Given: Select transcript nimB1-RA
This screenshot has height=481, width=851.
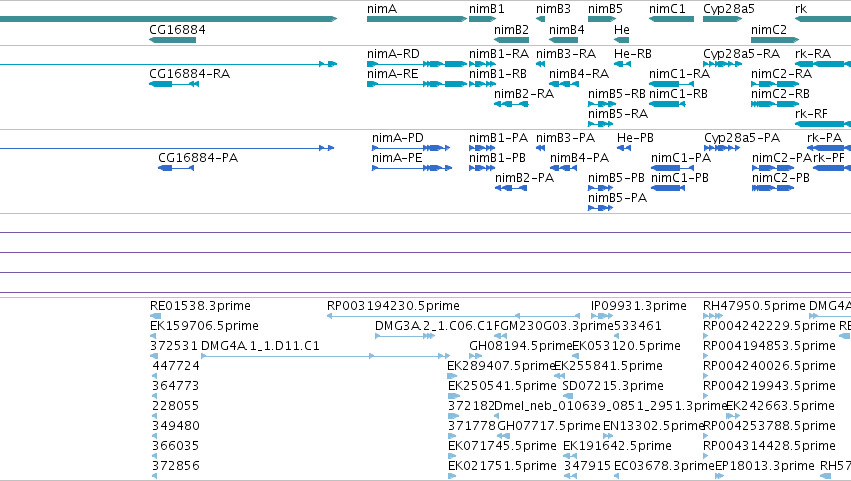Looking at the screenshot, I should [482, 64].
